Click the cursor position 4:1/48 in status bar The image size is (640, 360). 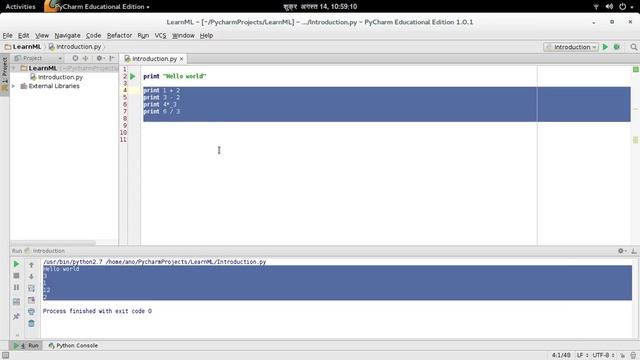(561, 356)
